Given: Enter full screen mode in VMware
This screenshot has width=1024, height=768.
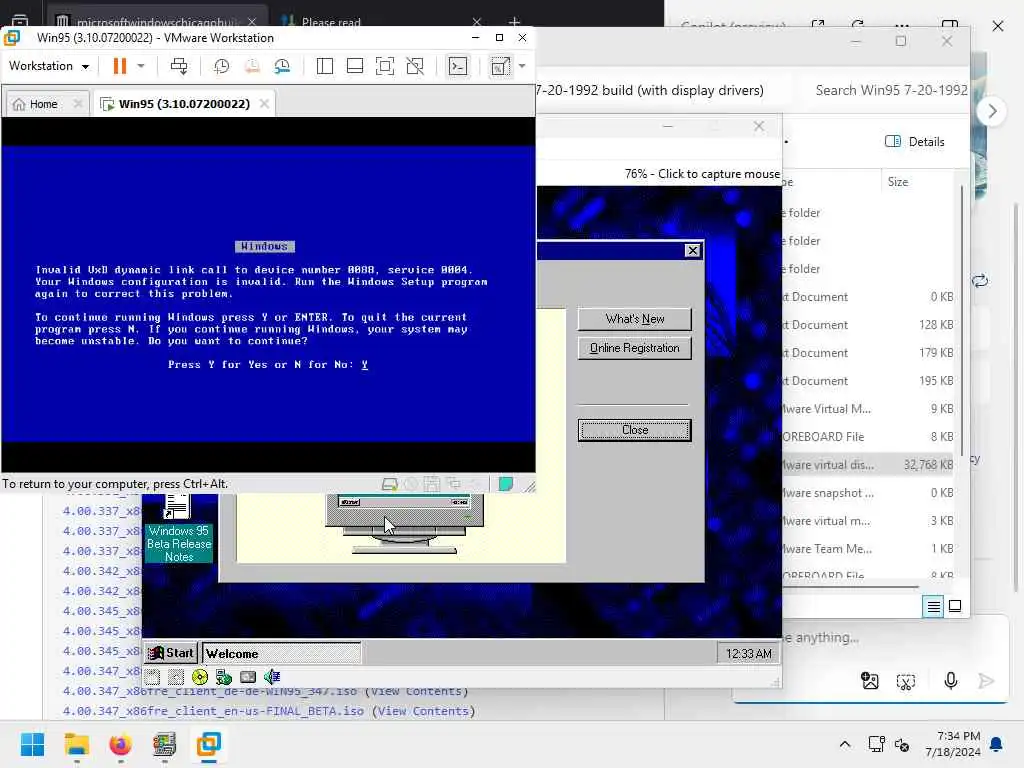Looking at the screenshot, I should 385,66.
